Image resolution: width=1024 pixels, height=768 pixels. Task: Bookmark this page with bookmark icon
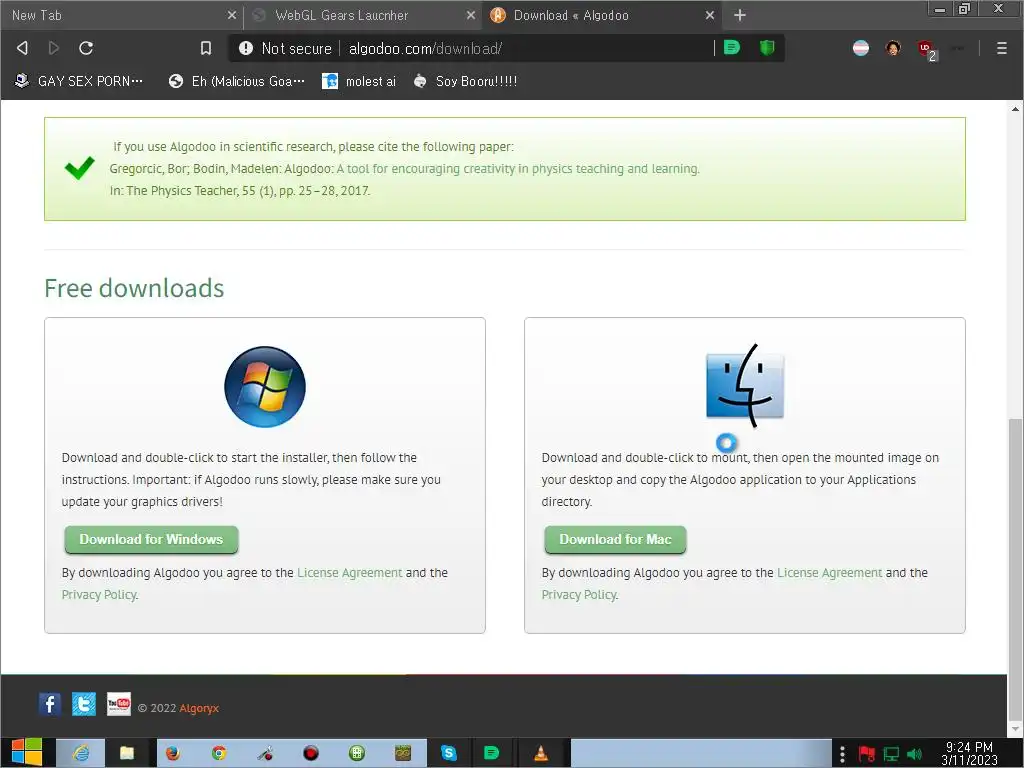point(206,48)
